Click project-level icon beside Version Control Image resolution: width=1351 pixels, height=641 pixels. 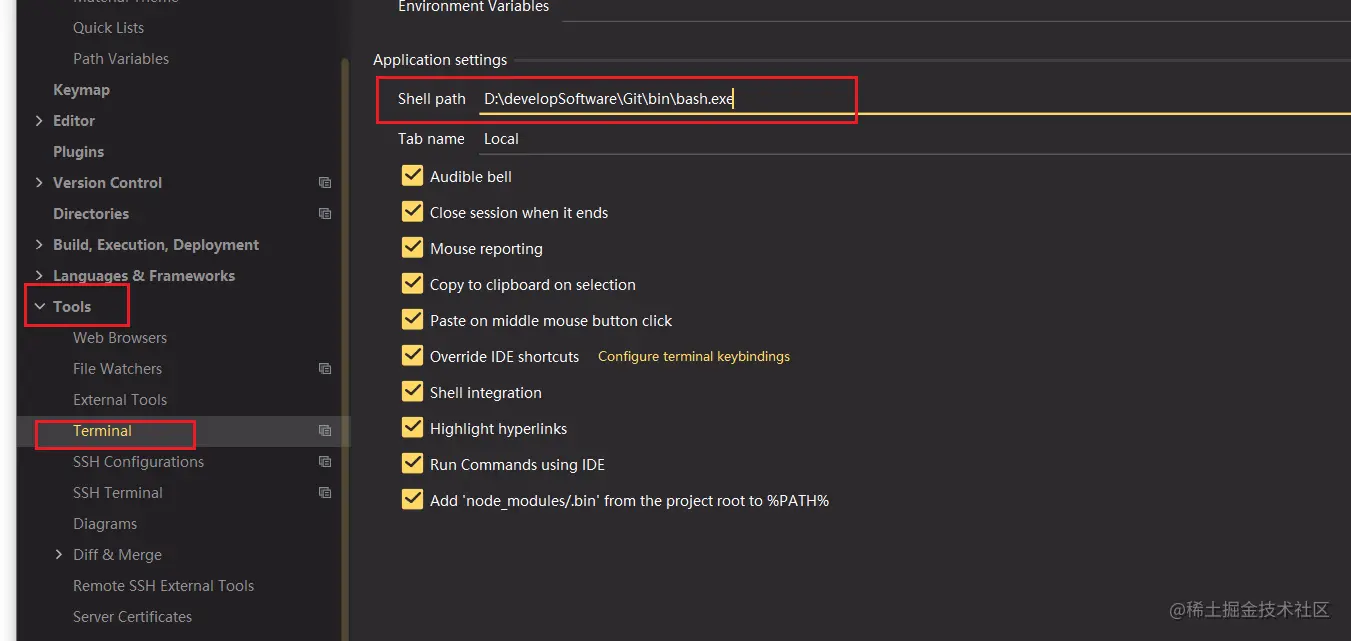click(325, 183)
